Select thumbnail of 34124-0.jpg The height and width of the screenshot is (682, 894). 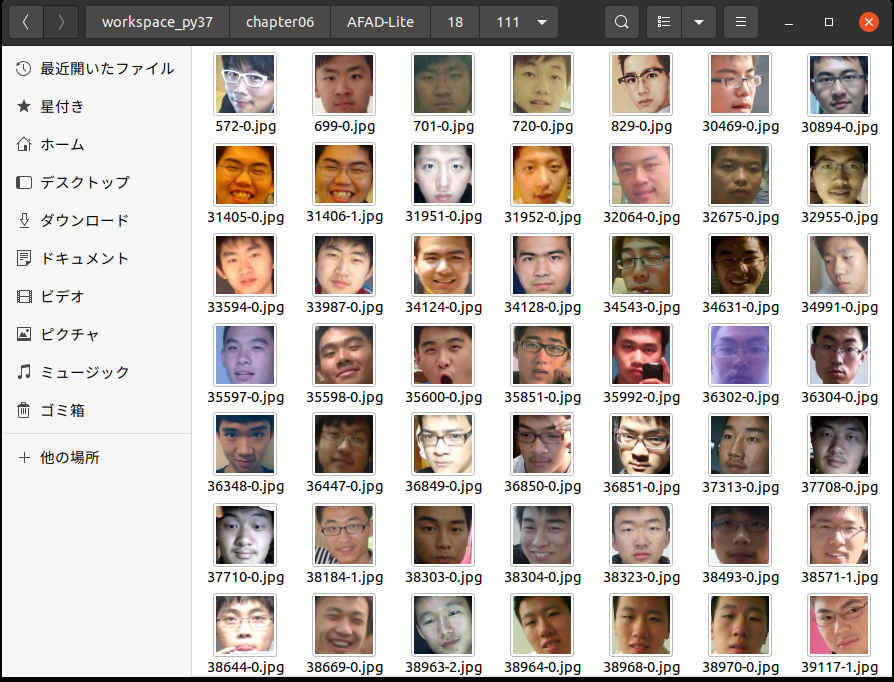(x=443, y=265)
